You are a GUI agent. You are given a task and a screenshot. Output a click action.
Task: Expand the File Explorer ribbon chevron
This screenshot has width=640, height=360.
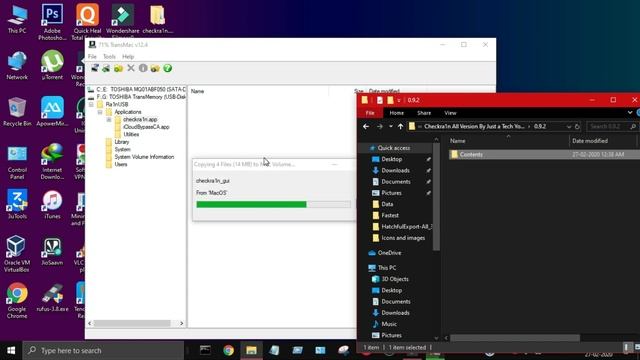point(630,113)
